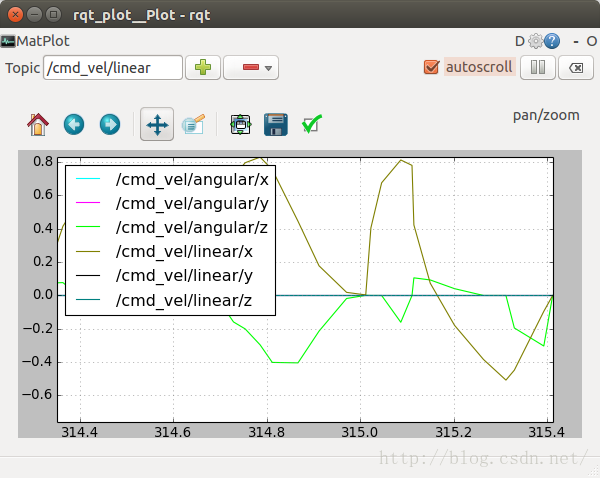Click the /cmd_vel/angular/z legend entry
This screenshot has height=478, width=600.
[192, 228]
